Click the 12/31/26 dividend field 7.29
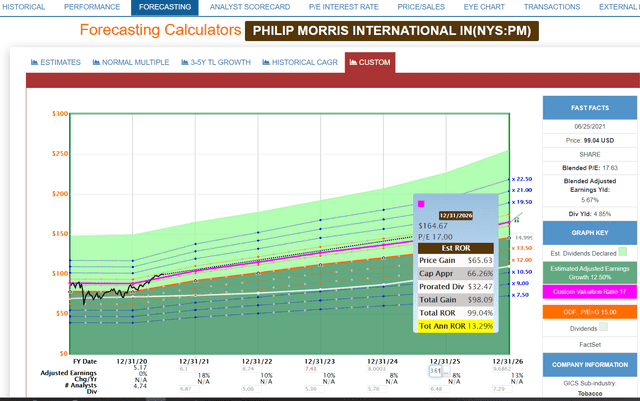Viewport: 640px width, 401px height. click(502, 389)
